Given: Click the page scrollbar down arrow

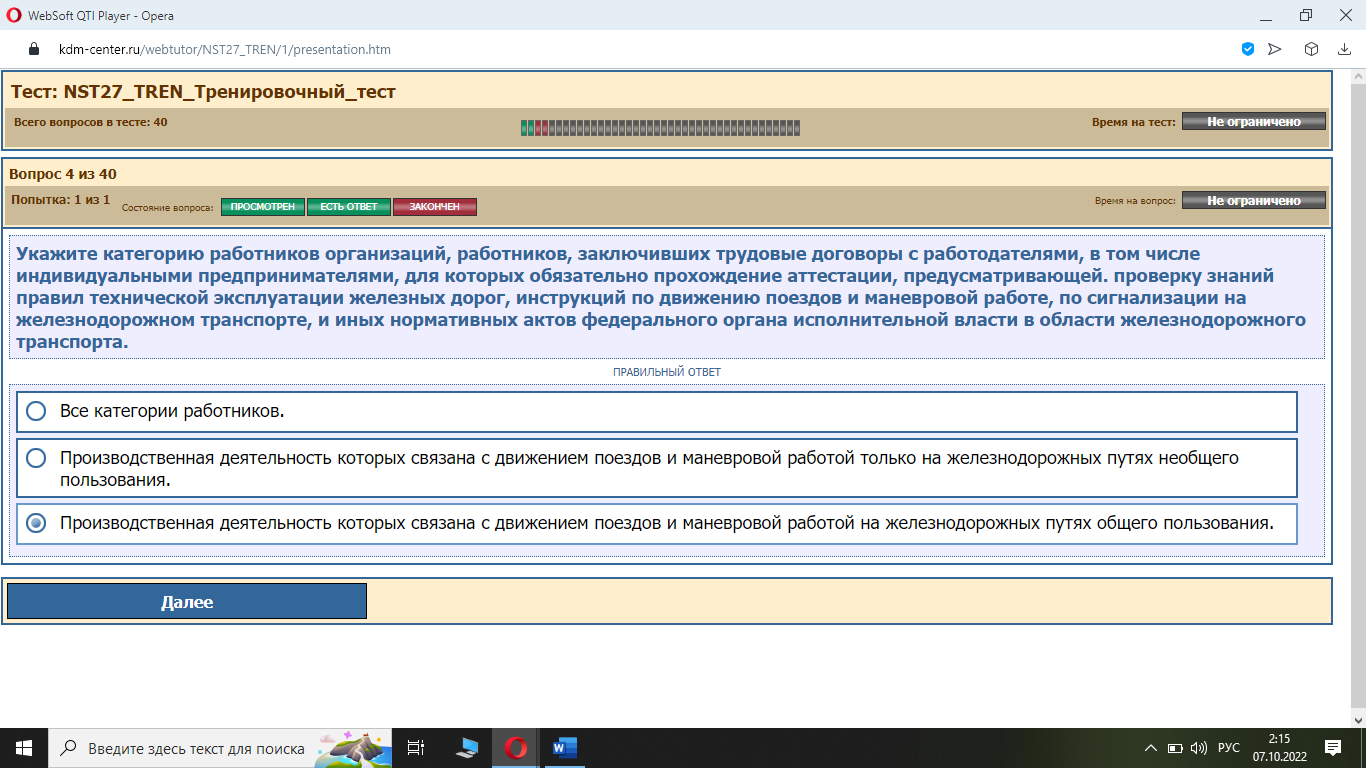Looking at the screenshot, I should coord(1357,719).
